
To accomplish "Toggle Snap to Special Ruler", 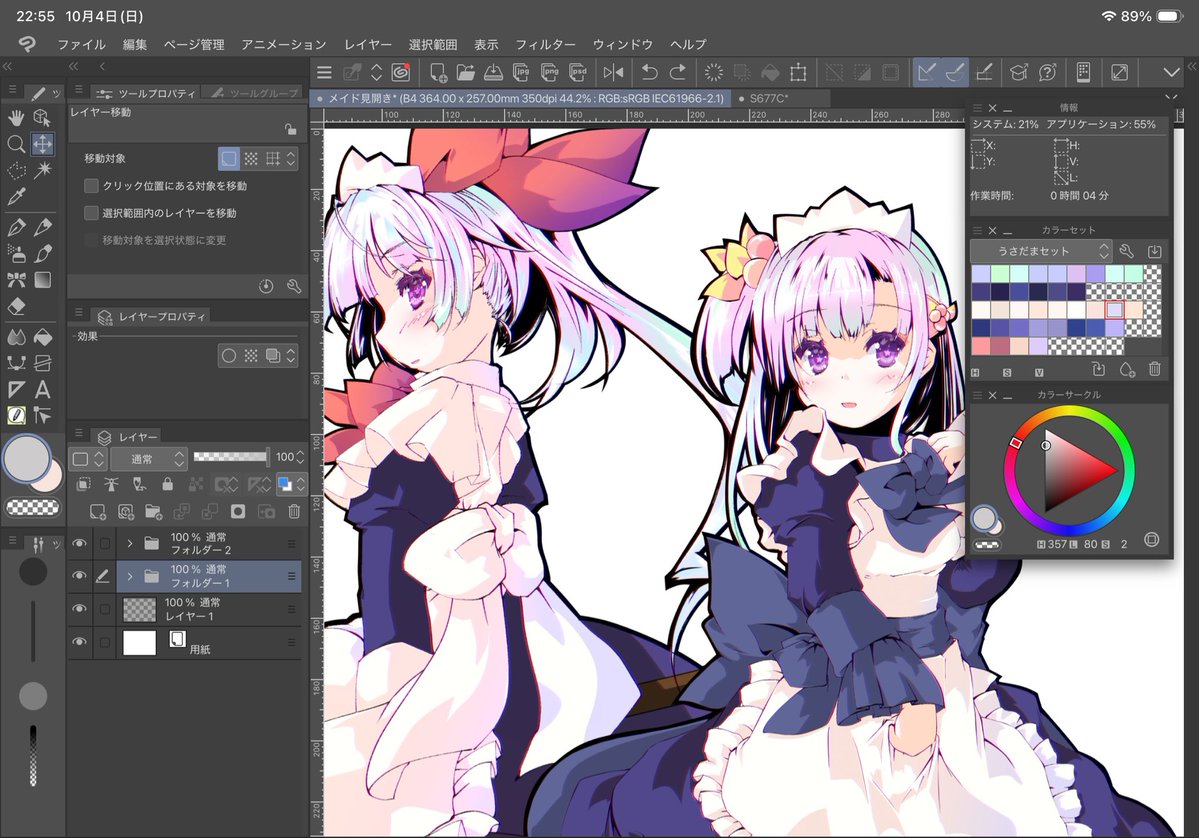I will pos(955,73).
